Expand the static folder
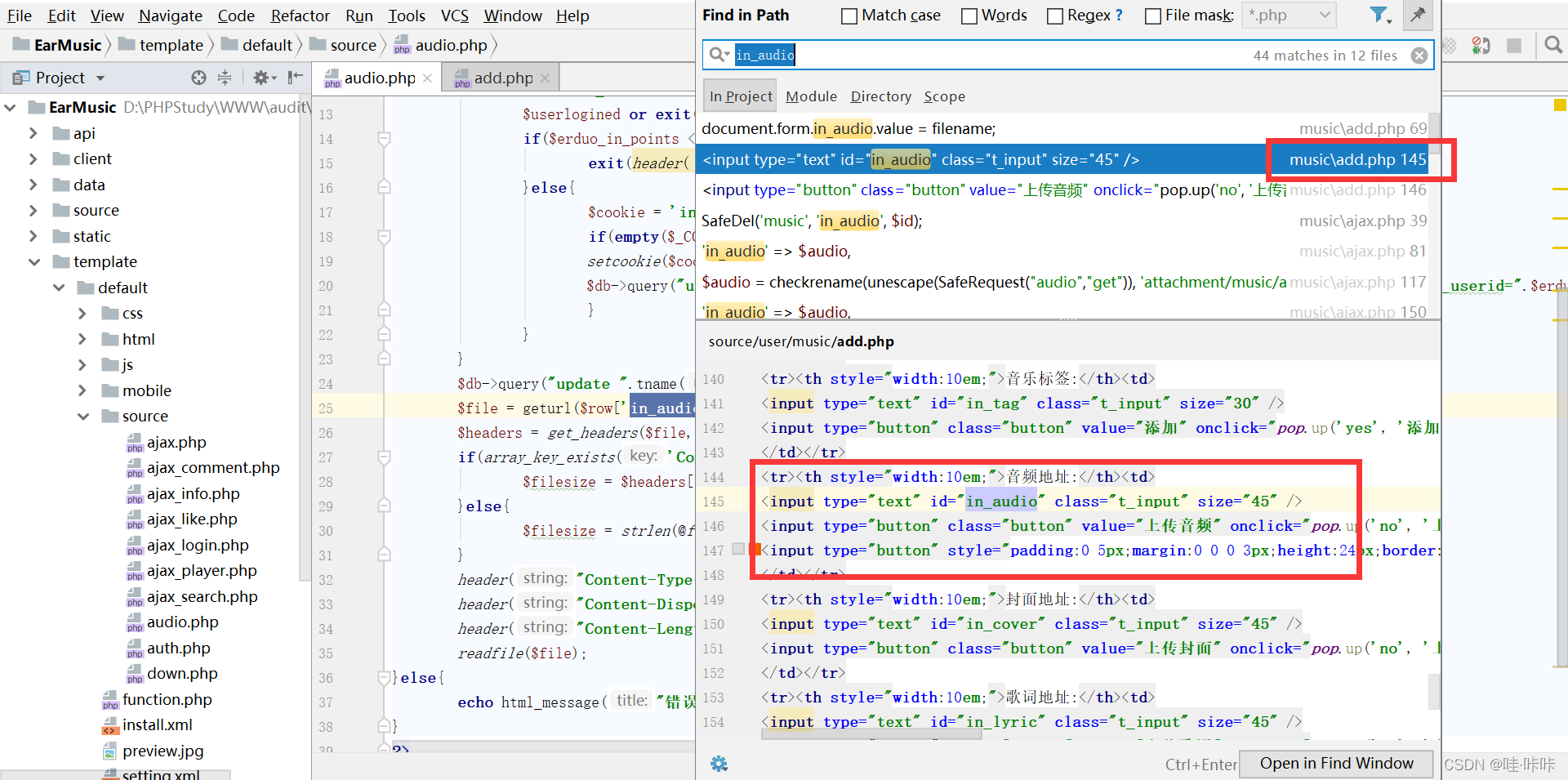Image resolution: width=1568 pixels, height=780 pixels. point(33,236)
